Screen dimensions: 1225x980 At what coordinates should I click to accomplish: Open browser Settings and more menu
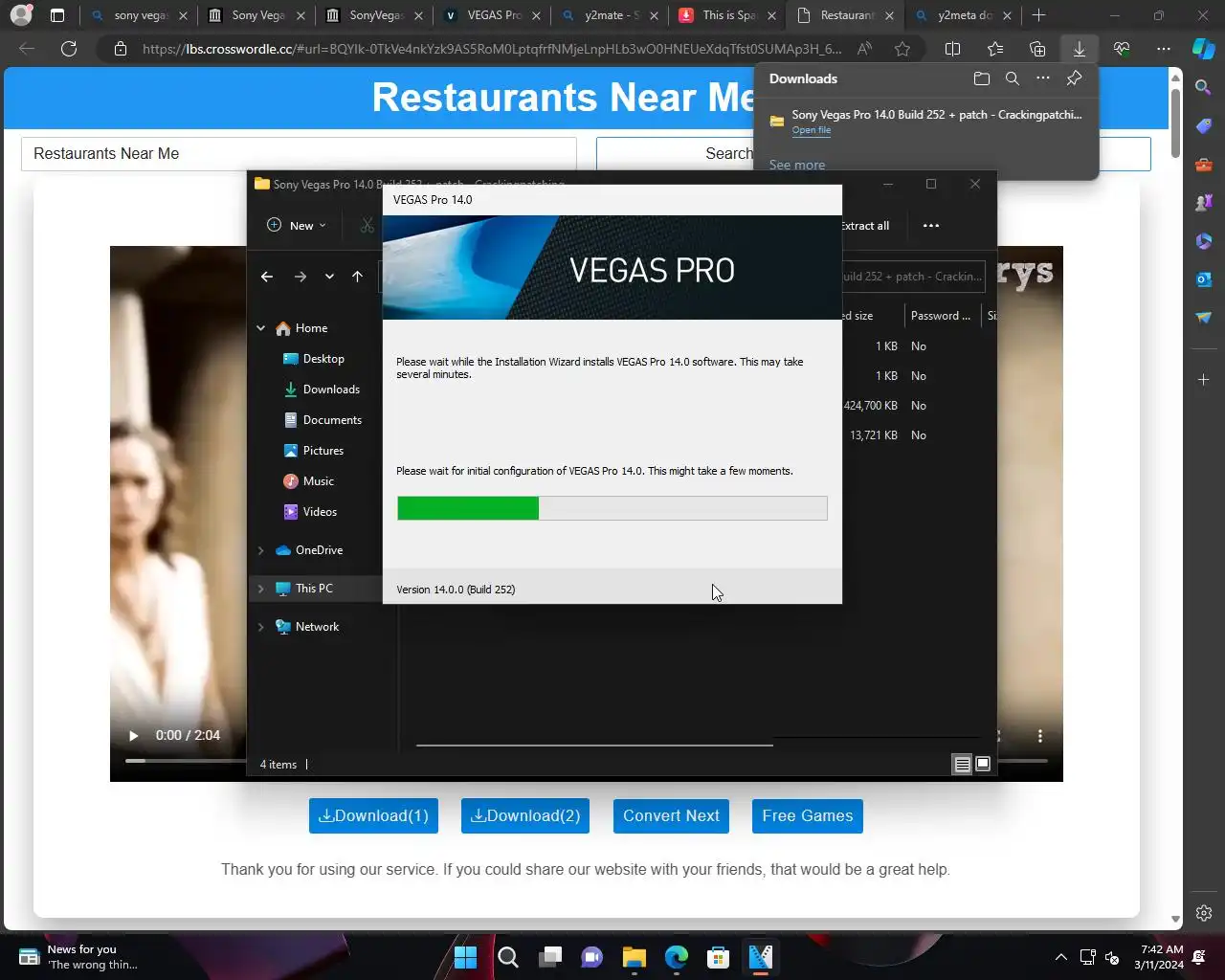(x=1164, y=49)
